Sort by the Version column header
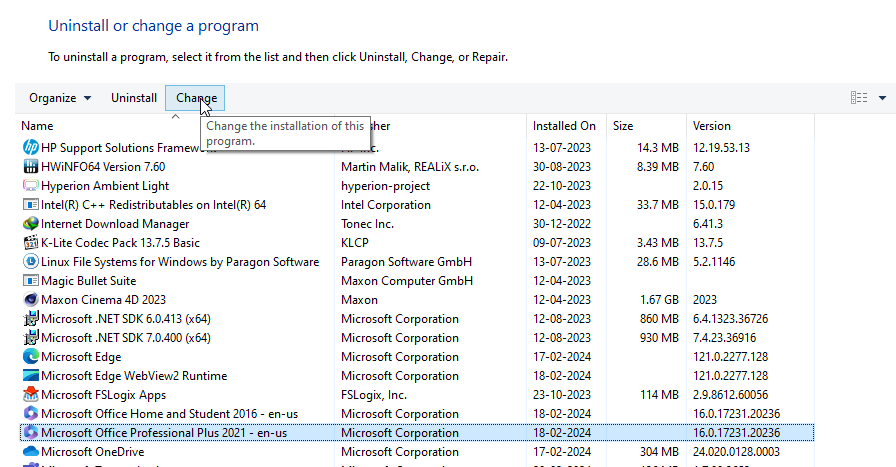The image size is (896, 467). pos(711,126)
